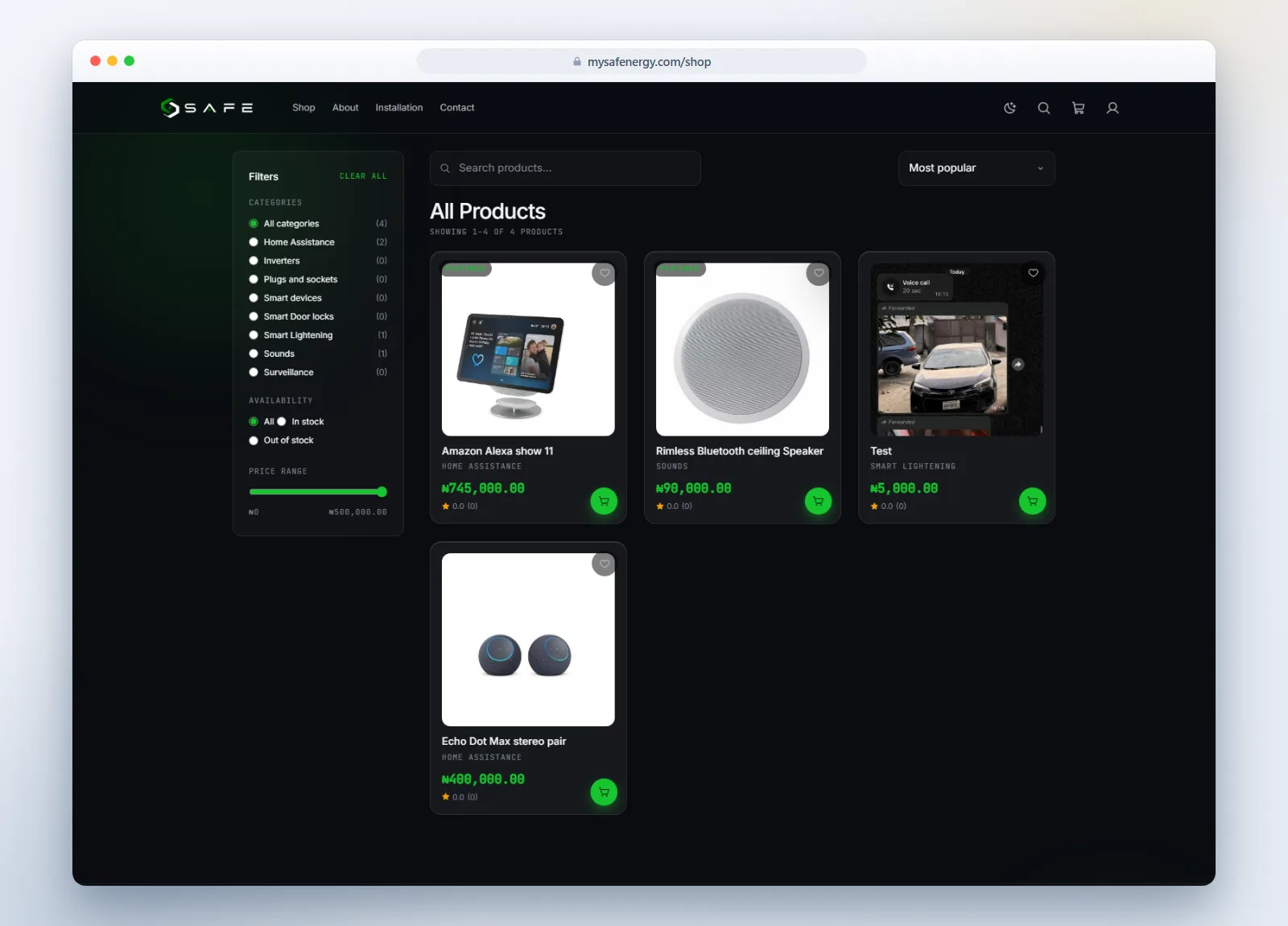Viewport: 1288px width, 926px height.
Task: Favorite the Echo Dot Max stereo pair heart
Action: pyautogui.click(x=605, y=564)
